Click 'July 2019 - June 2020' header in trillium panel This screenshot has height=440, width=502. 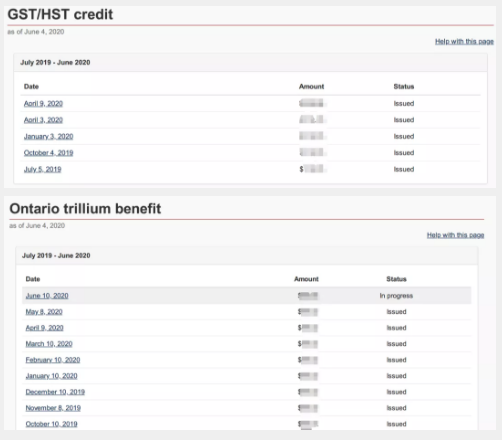point(56,256)
